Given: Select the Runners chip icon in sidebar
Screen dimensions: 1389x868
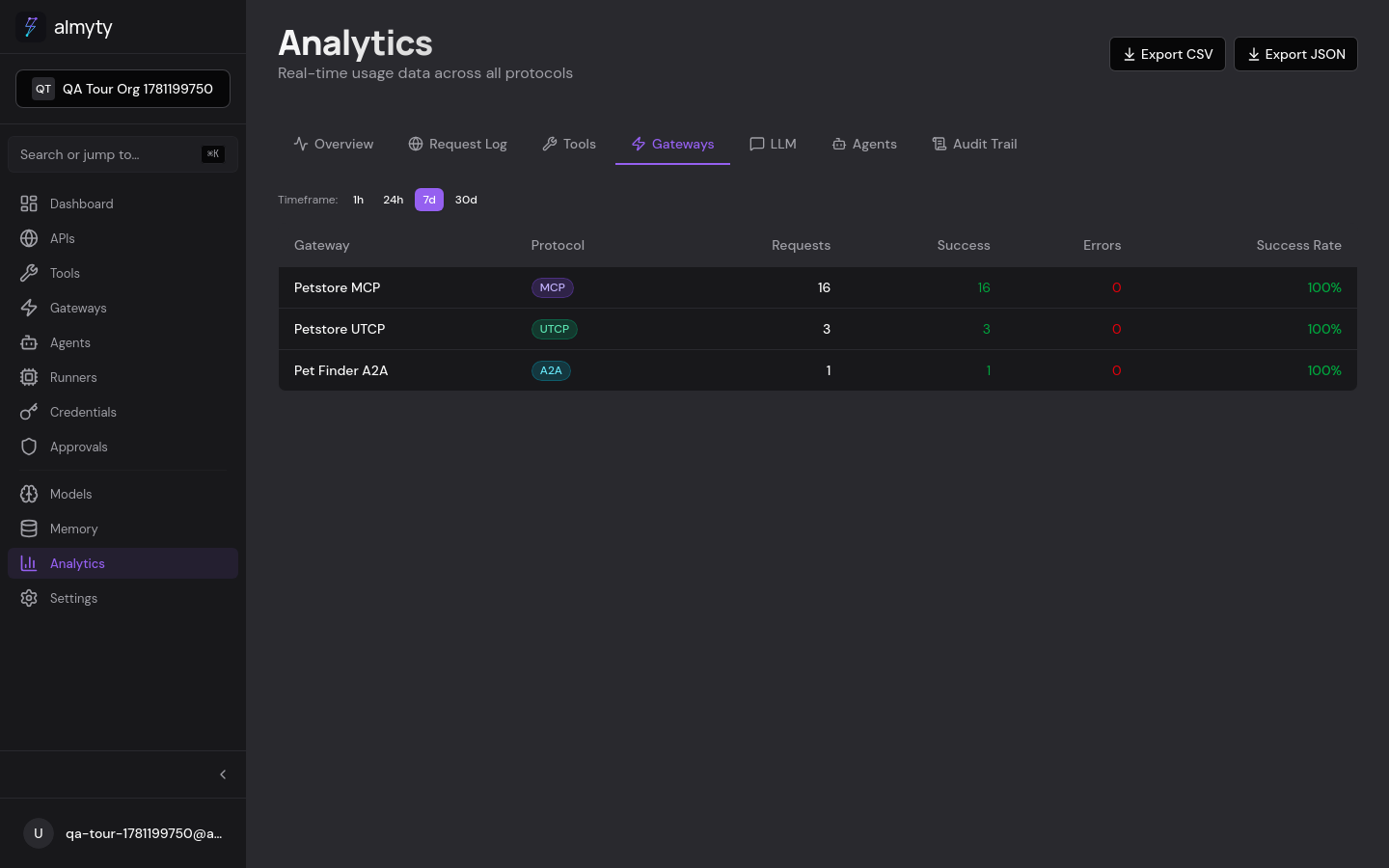Looking at the screenshot, I should (x=29, y=377).
